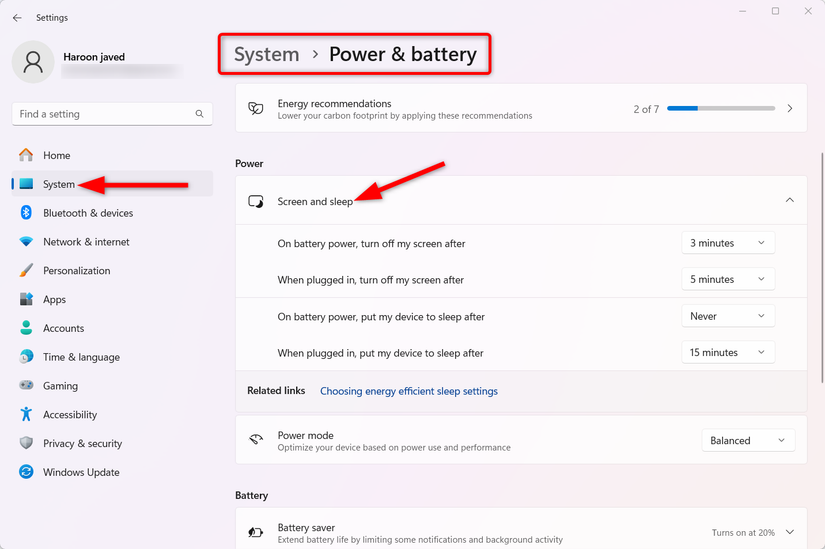Click the search magnifier icon
Viewport: 825px width, 549px height.
(200, 114)
